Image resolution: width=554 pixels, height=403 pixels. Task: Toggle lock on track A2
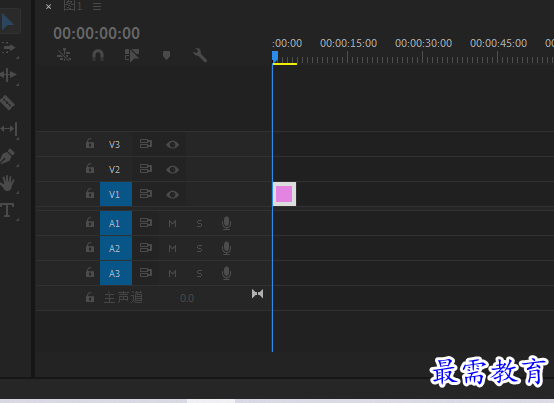point(90,247)
